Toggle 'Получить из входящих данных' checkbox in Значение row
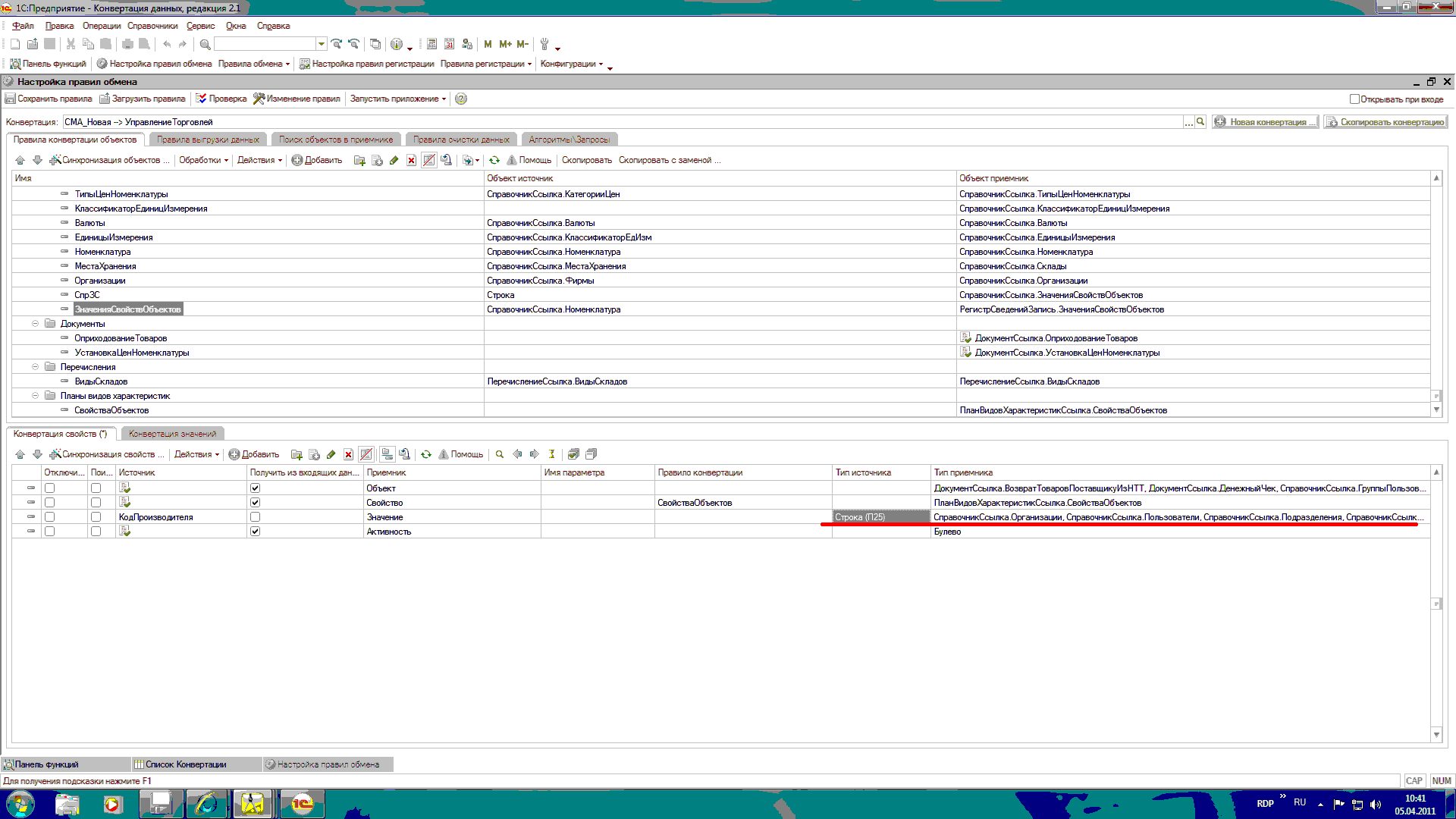The height and width of the screenshot is (819, 1456). point(255,517)
